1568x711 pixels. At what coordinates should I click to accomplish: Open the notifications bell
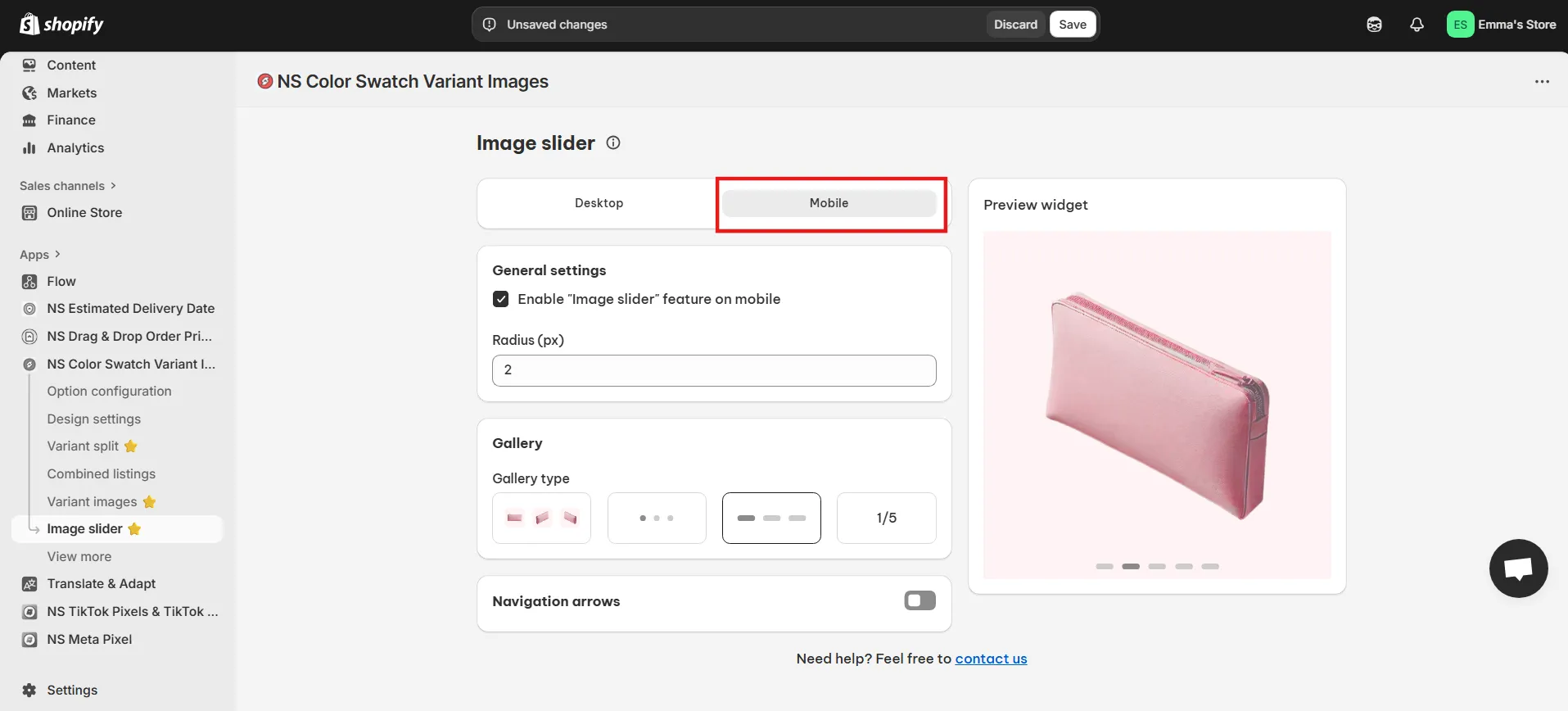click(1417, 25)
